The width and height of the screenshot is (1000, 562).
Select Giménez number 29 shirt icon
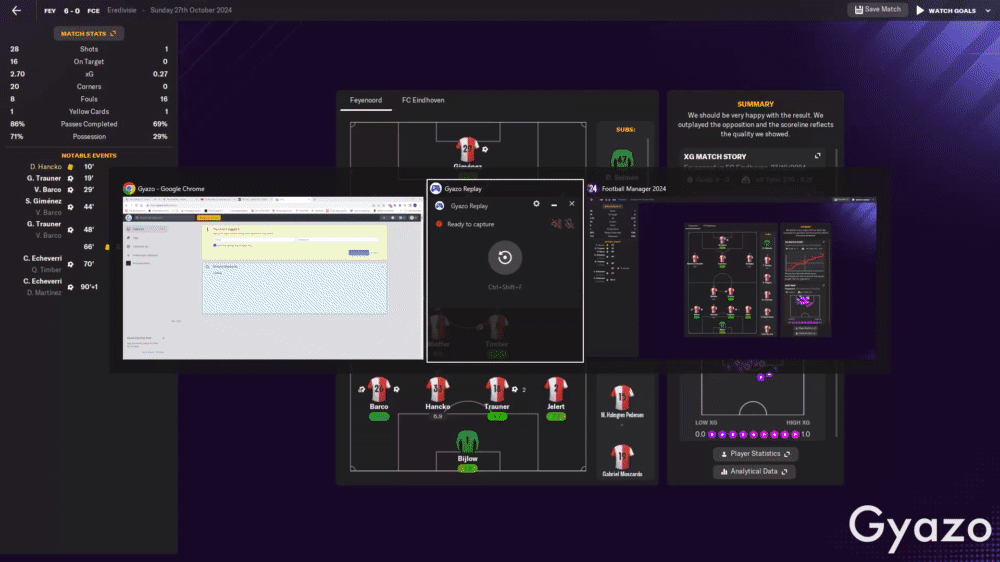(467, 149)
